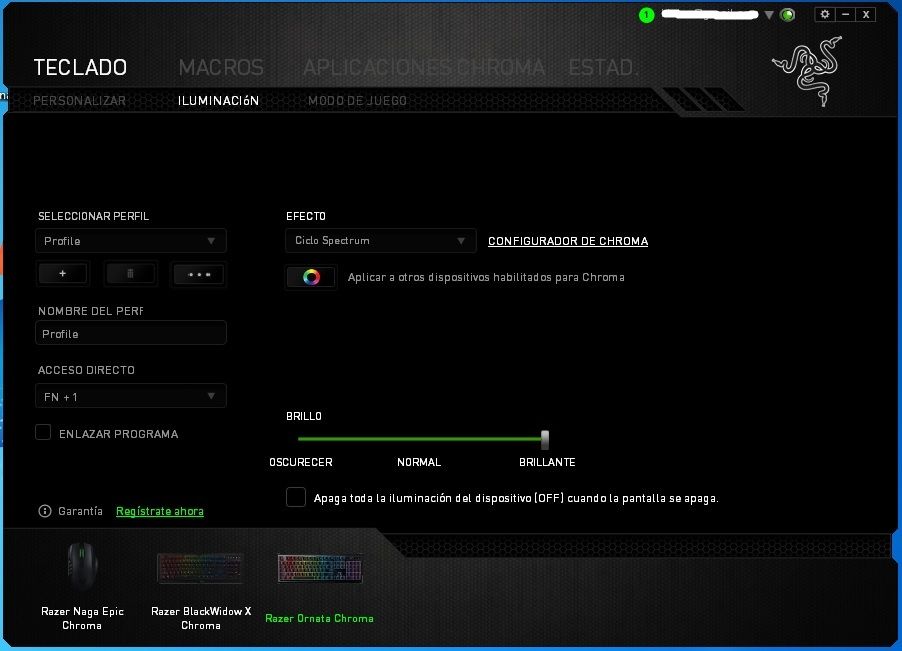Enable the Enlazar Programa checkbox
The height and width of the screenshot is (651, 902).
pyautogui.click(x=43, y=433)
